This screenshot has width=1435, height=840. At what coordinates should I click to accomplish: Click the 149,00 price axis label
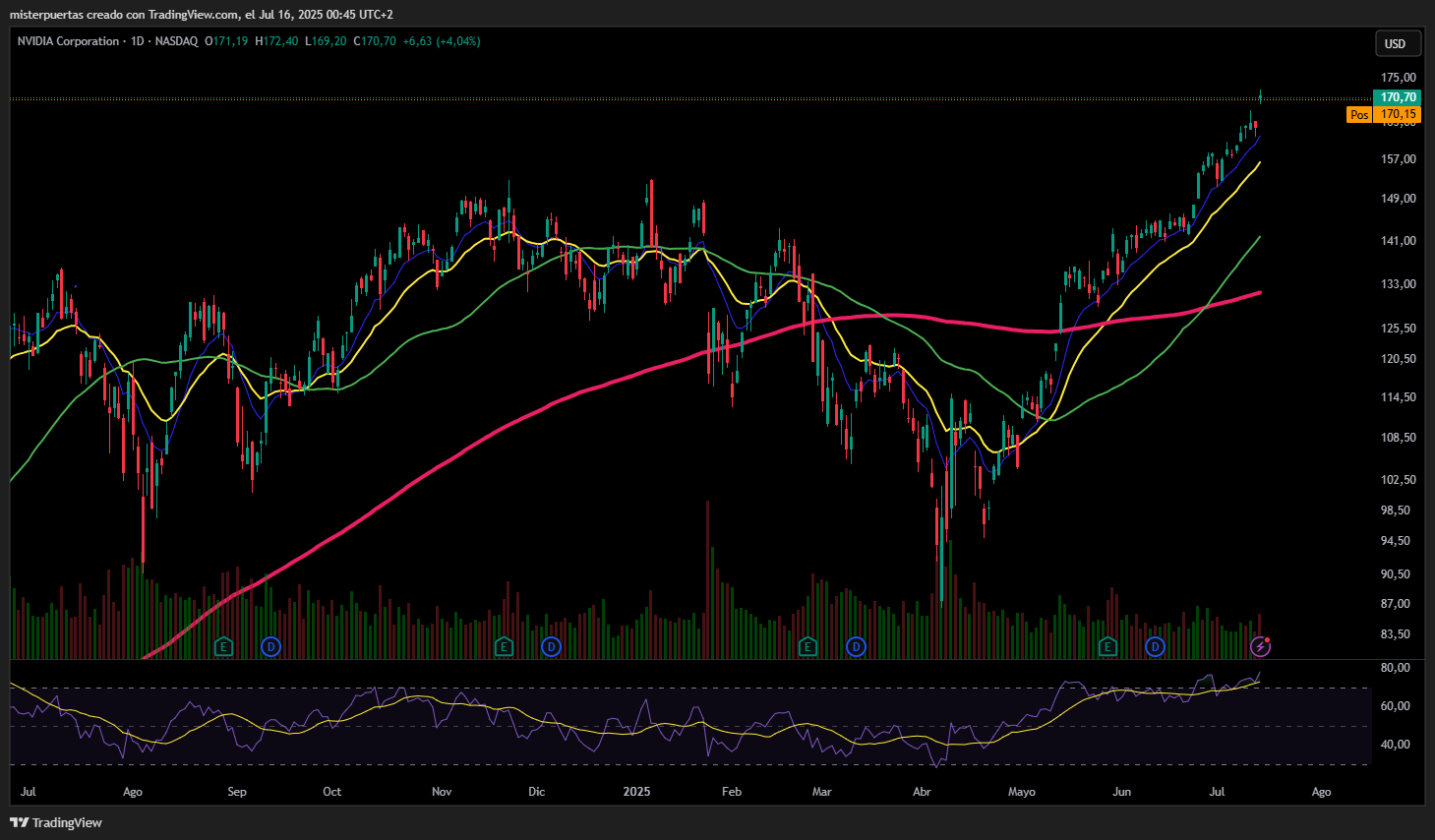click(x=1399, y=199)
